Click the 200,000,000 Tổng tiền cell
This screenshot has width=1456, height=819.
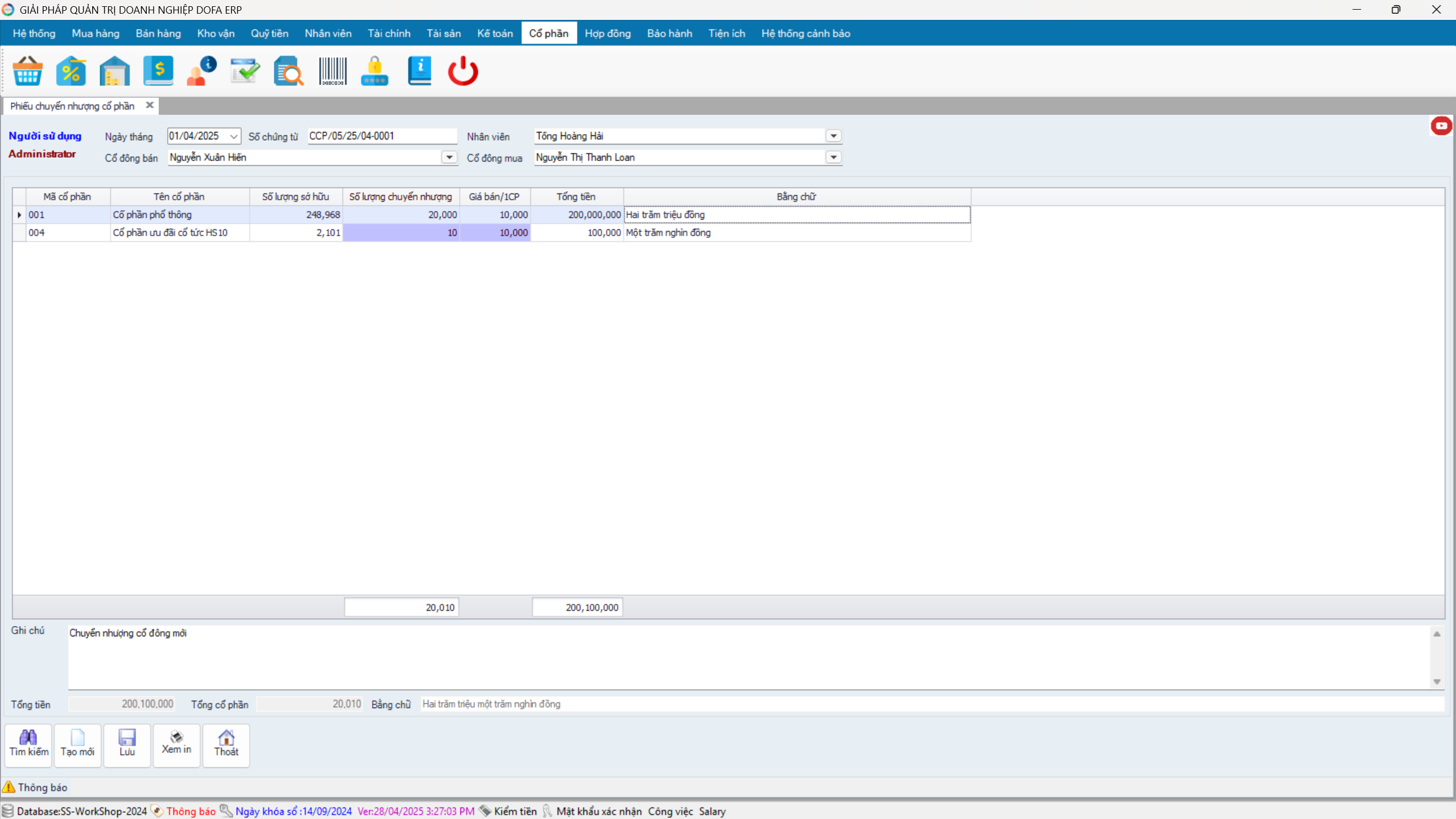(x=577, y=215)
